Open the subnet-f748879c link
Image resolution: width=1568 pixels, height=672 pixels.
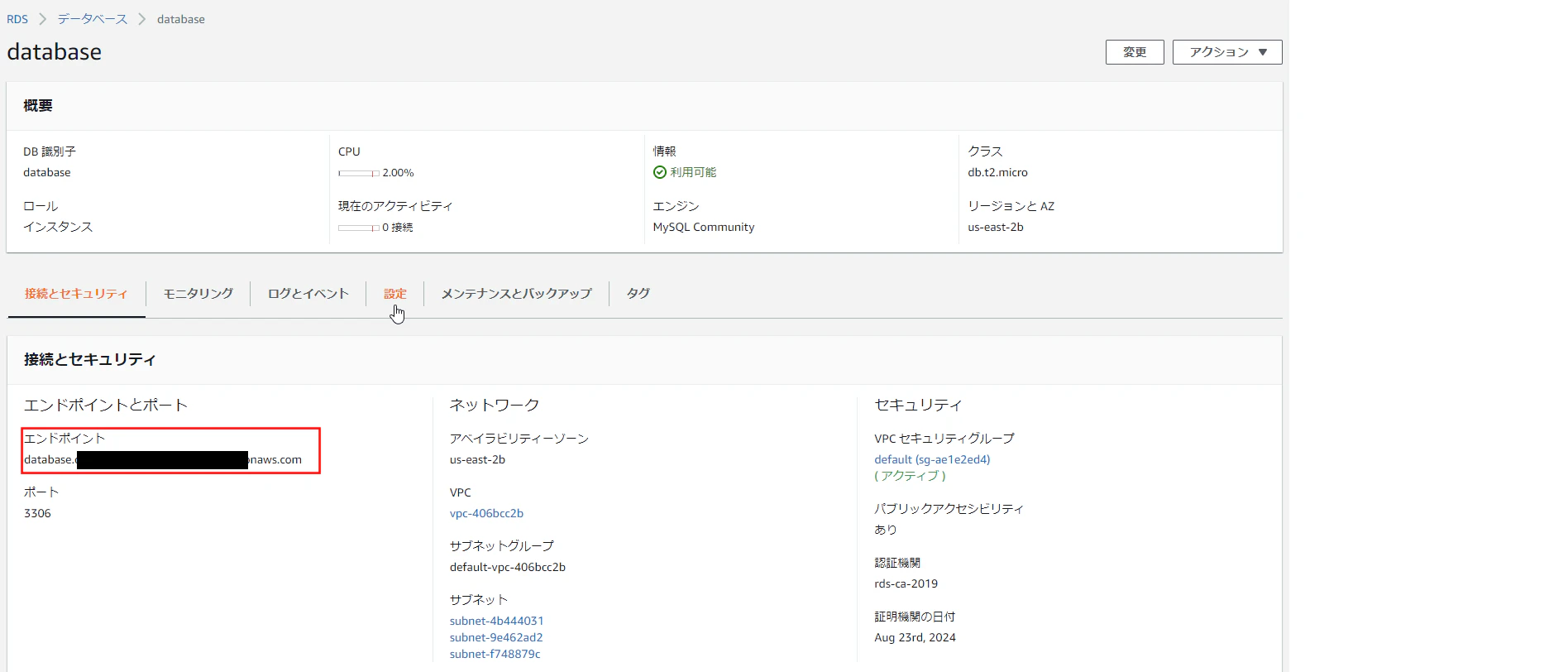pyautogui.click(x=495, y=654)
